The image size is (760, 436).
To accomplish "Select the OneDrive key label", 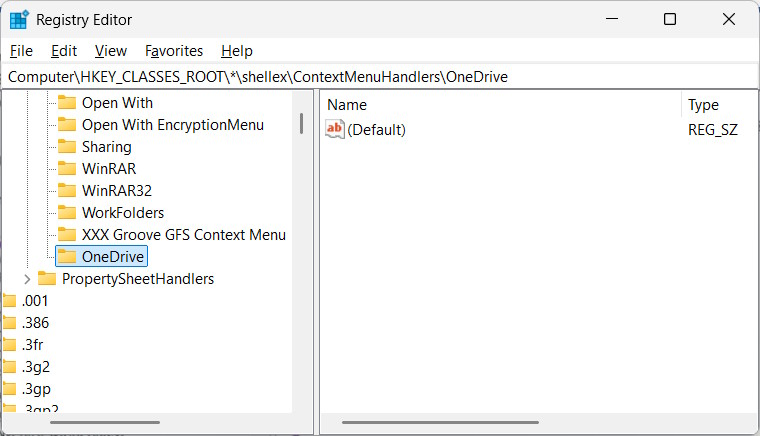I will point(113,257).
